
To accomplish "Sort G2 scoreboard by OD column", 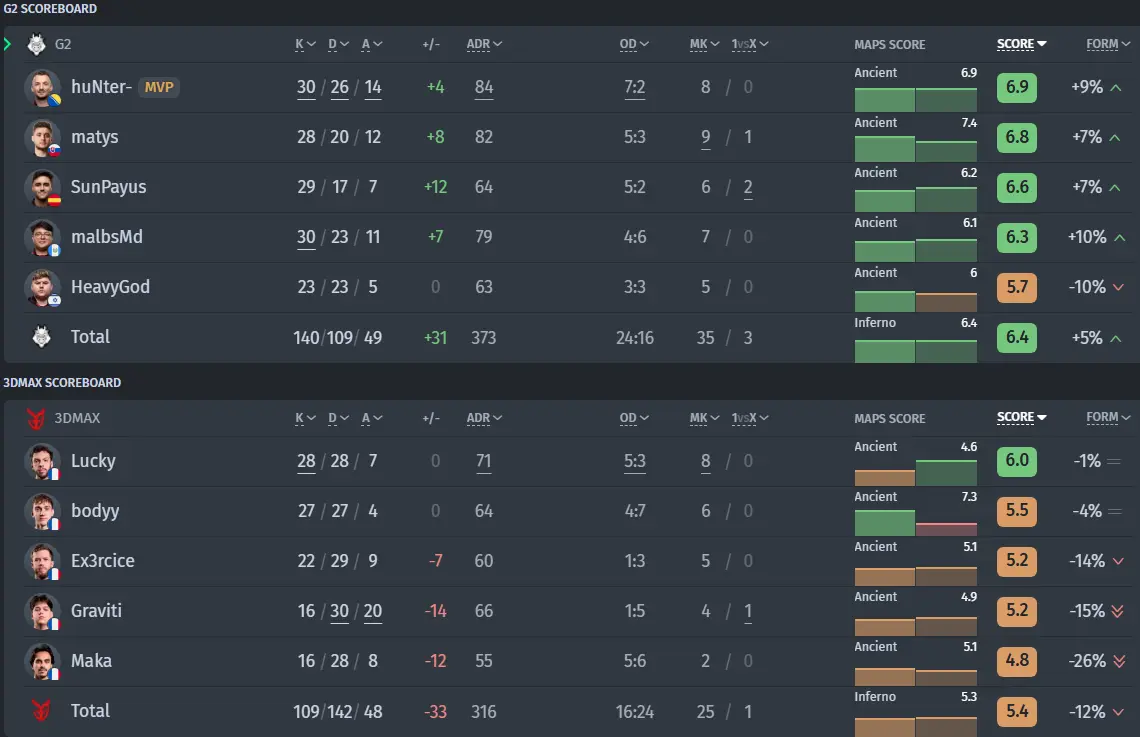I will coord(634,44).
